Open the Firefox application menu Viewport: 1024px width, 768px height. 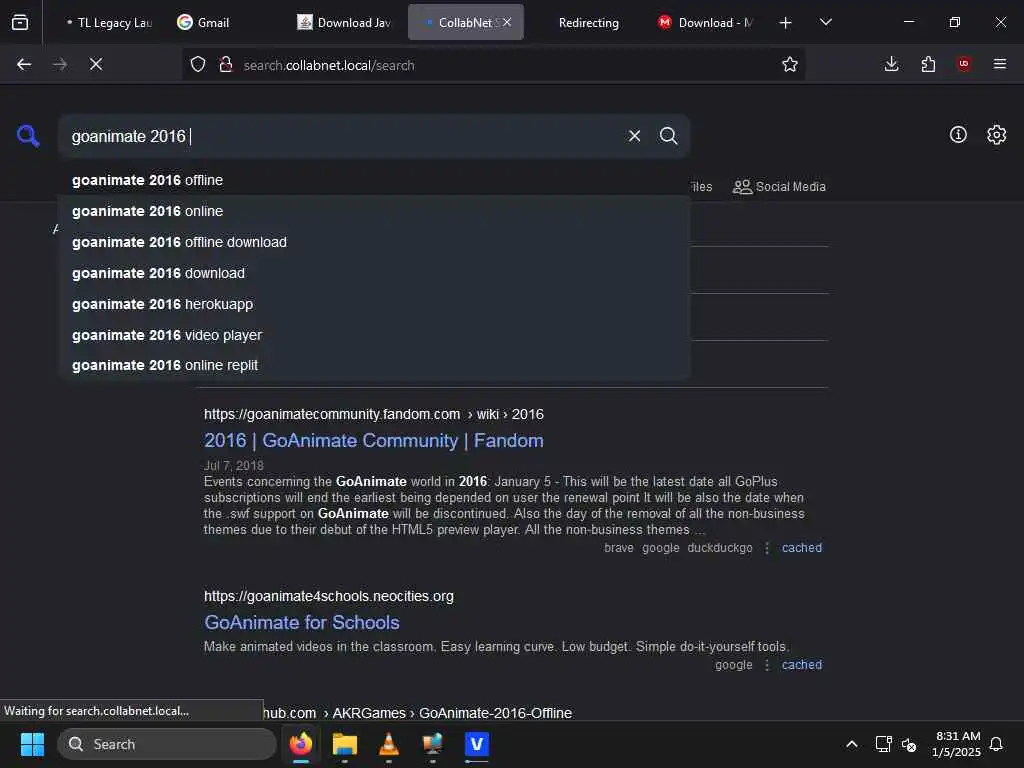pyautogui.click(x=999, y=64)
